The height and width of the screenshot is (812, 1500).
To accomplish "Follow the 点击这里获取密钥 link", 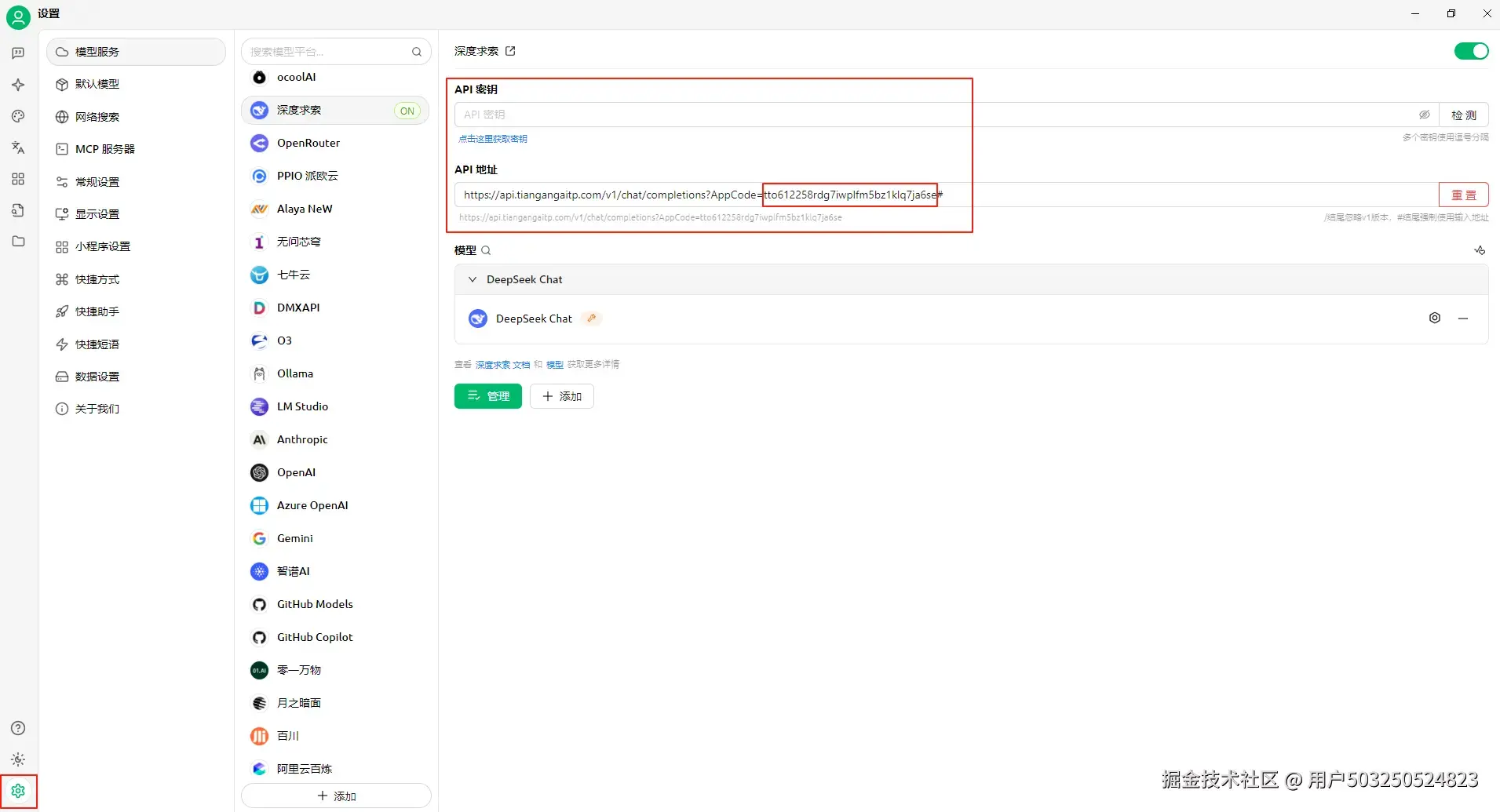I will (x=493, y=139).
